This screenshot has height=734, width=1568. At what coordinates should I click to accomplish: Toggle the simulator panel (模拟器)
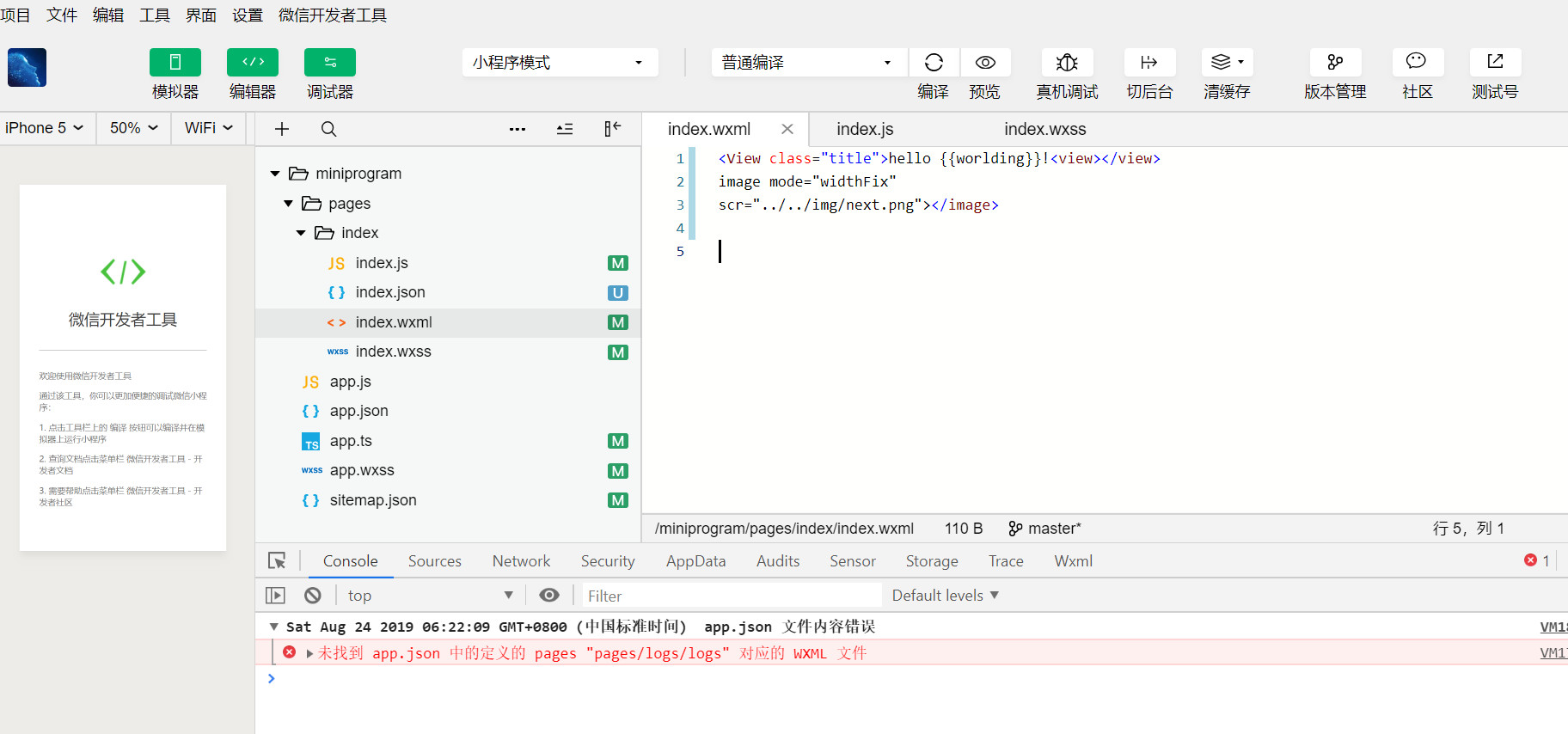click(x=175, y=63)
